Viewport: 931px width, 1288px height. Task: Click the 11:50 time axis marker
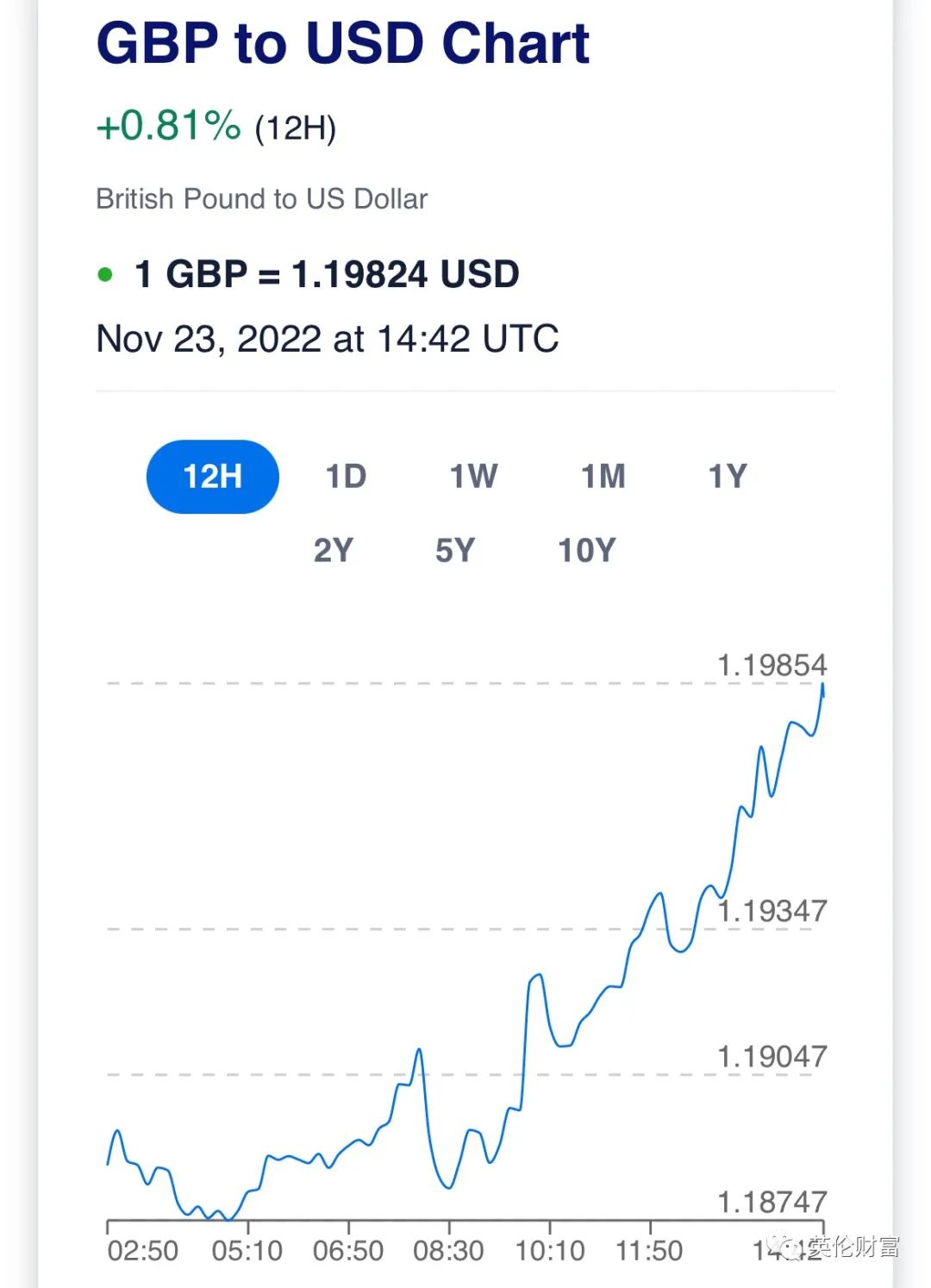pyautogui.click(x=649, y=1251)
